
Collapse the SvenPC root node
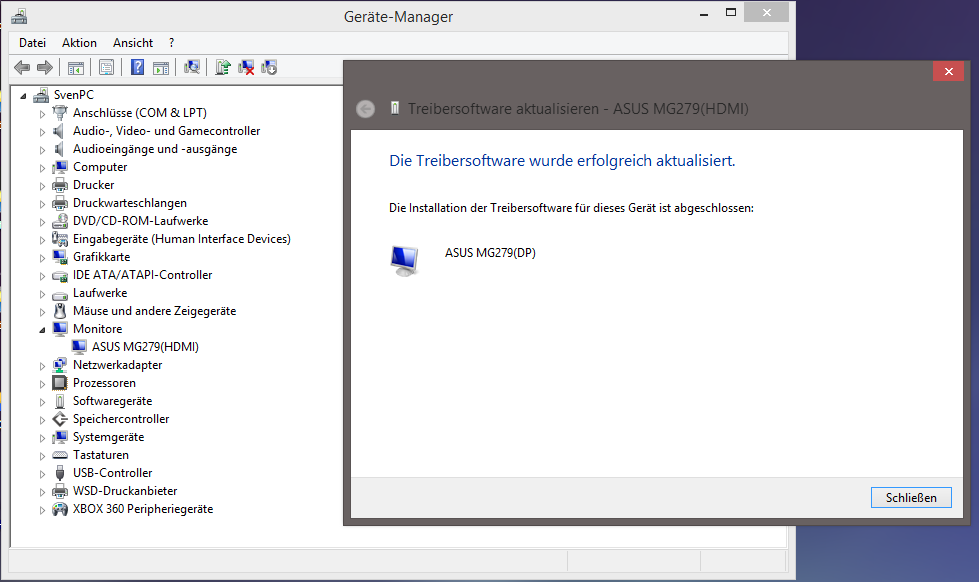coord(23,96)
